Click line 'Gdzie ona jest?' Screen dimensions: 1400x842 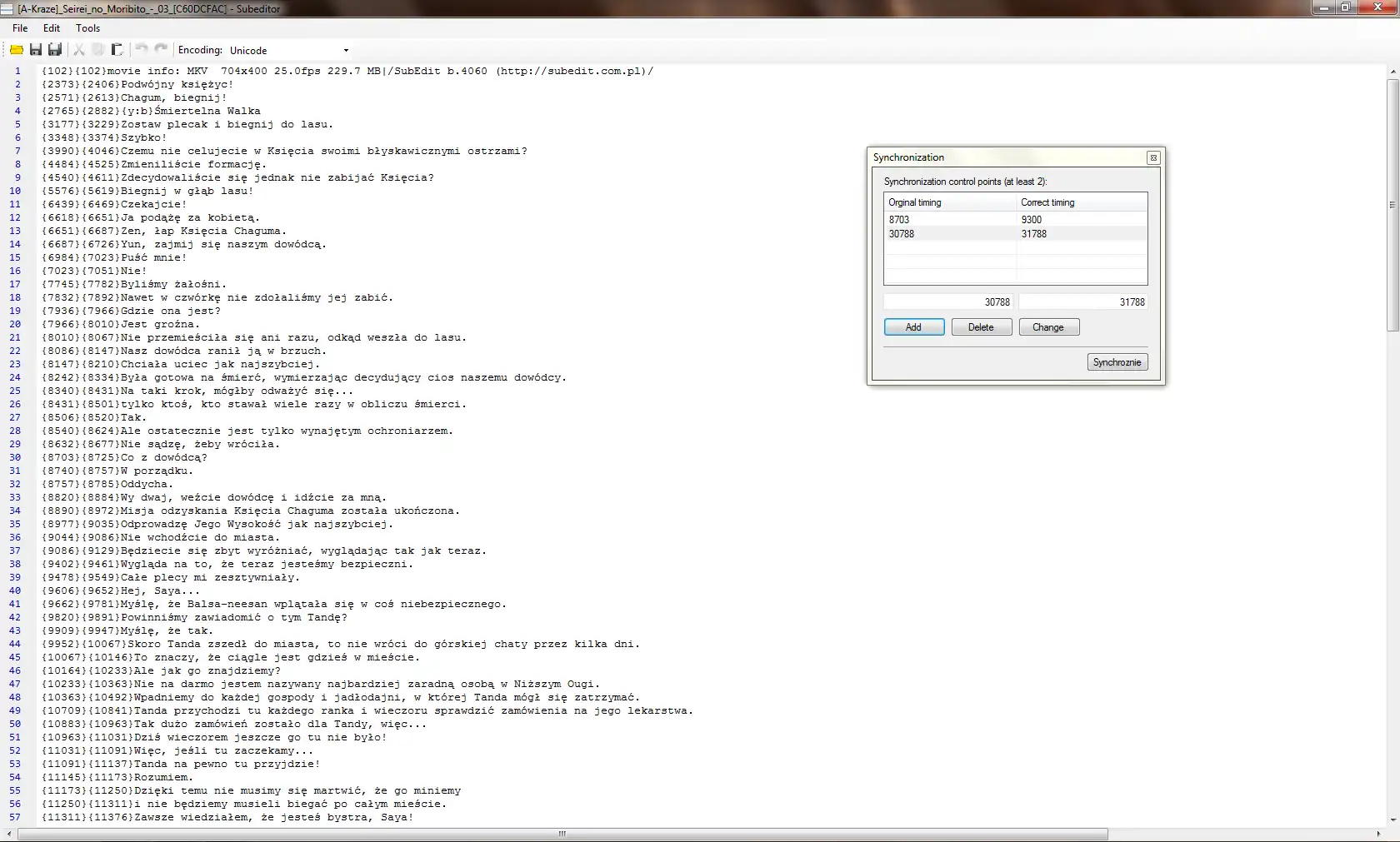[131, 311]
